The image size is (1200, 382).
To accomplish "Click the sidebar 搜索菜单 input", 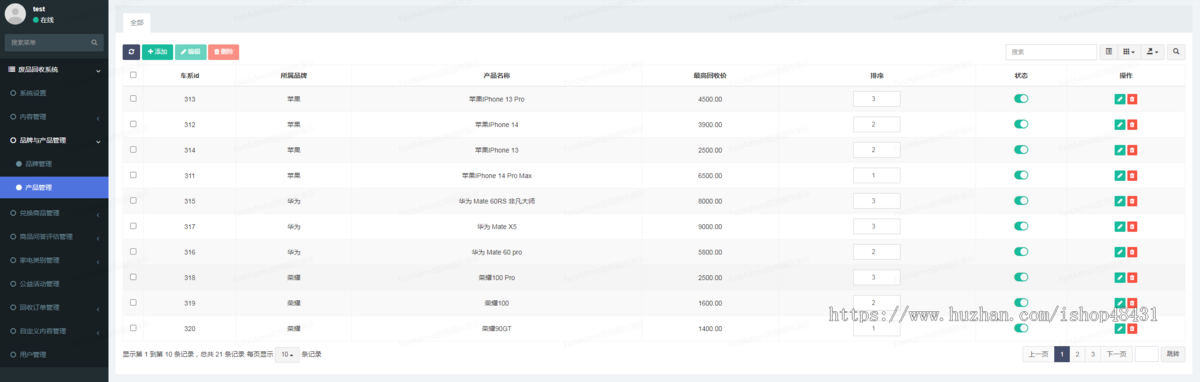I will click(x=46, y=43).
